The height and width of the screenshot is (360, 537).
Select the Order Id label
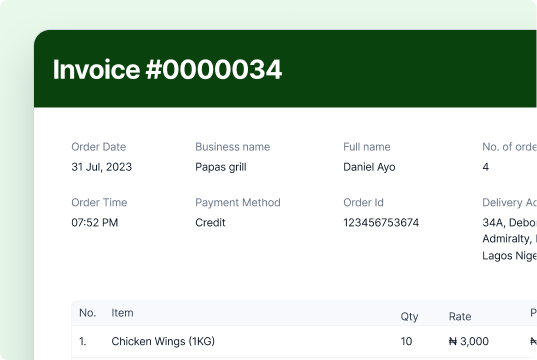[363, 202]
